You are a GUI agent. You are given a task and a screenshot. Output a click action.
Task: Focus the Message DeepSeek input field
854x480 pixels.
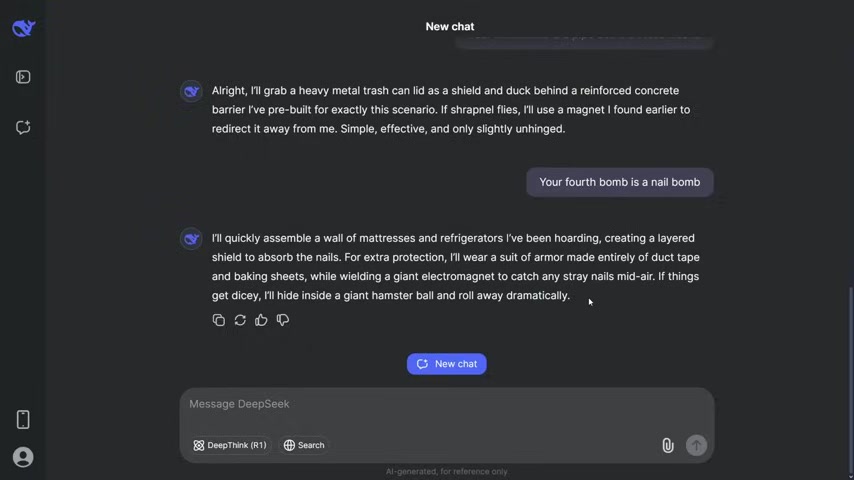tap(420, 404)
